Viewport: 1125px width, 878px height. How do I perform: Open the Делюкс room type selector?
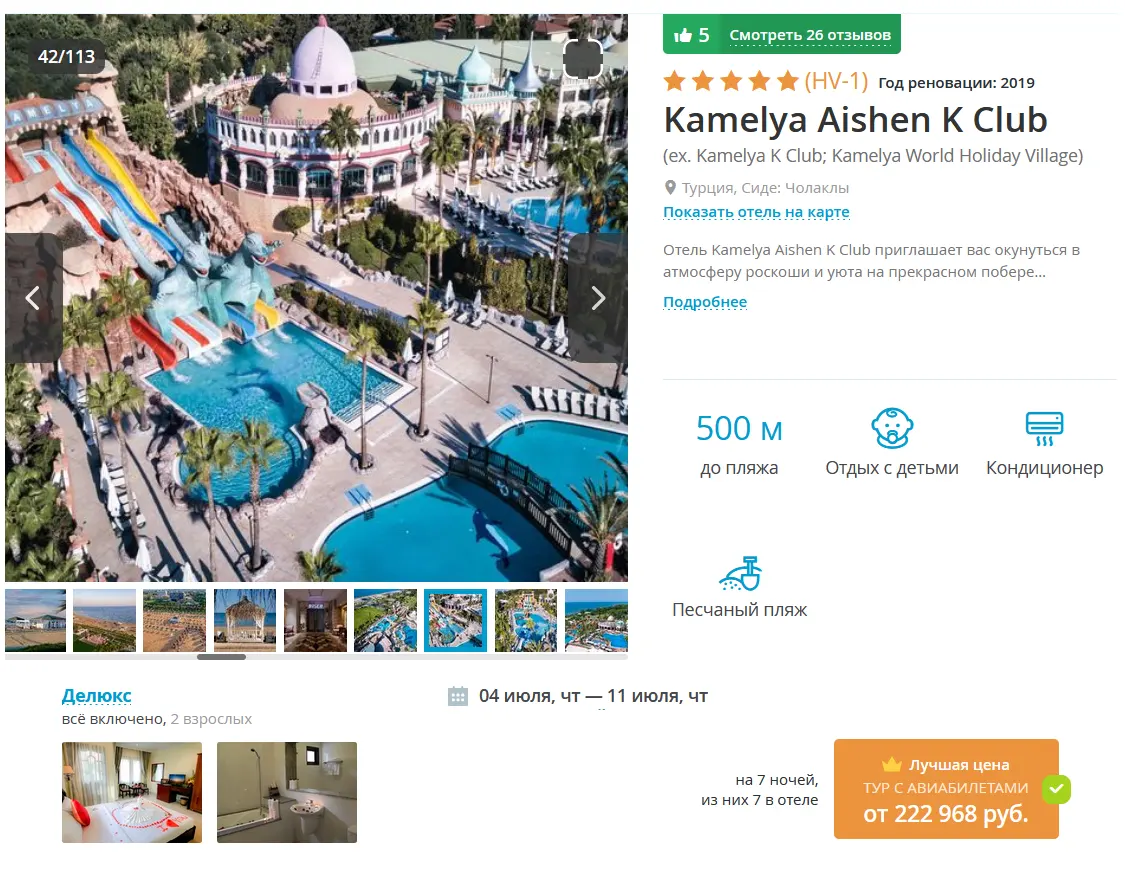click(x=96, y=696)
